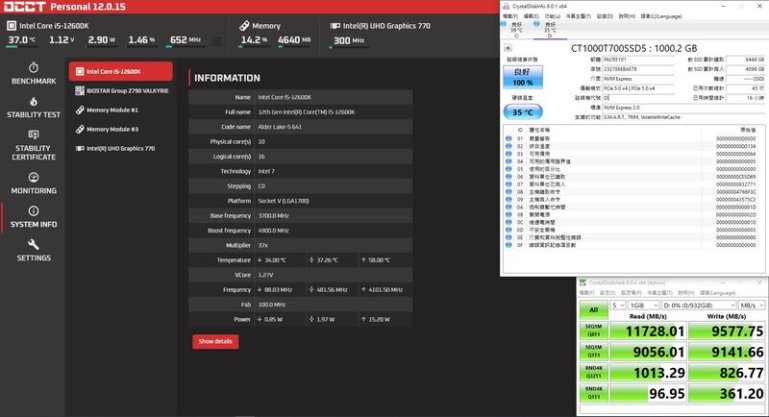Switch to the 35 °C disk tab

(x=550, y=29)
